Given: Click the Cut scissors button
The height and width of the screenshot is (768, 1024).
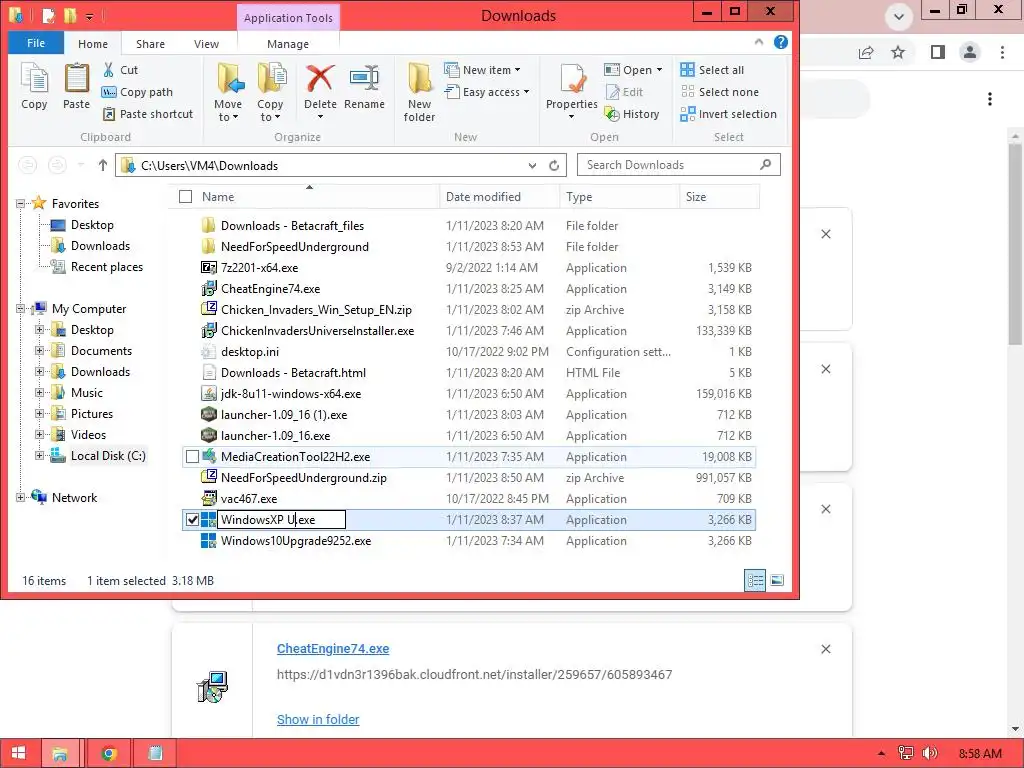Looking at the screenshot, I should coord(120,70).
